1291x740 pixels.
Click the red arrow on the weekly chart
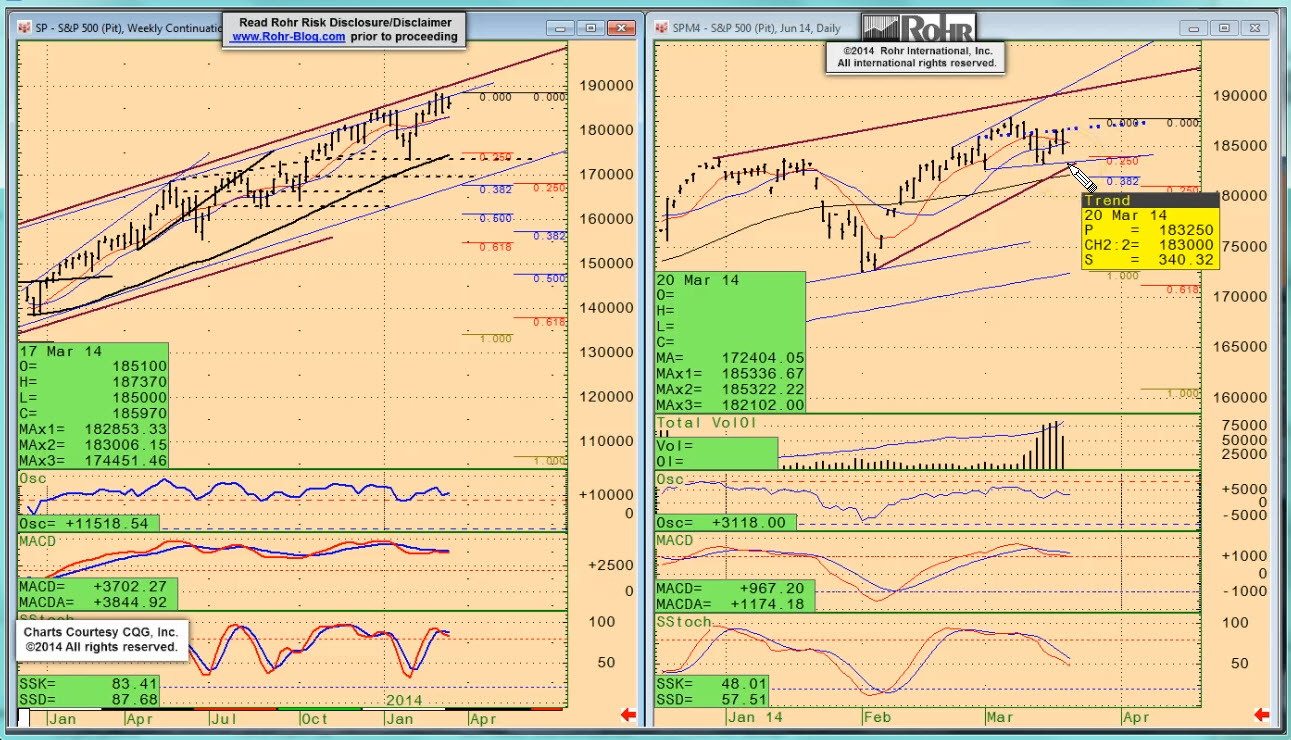pyautogui.click(x=629, y=715)
